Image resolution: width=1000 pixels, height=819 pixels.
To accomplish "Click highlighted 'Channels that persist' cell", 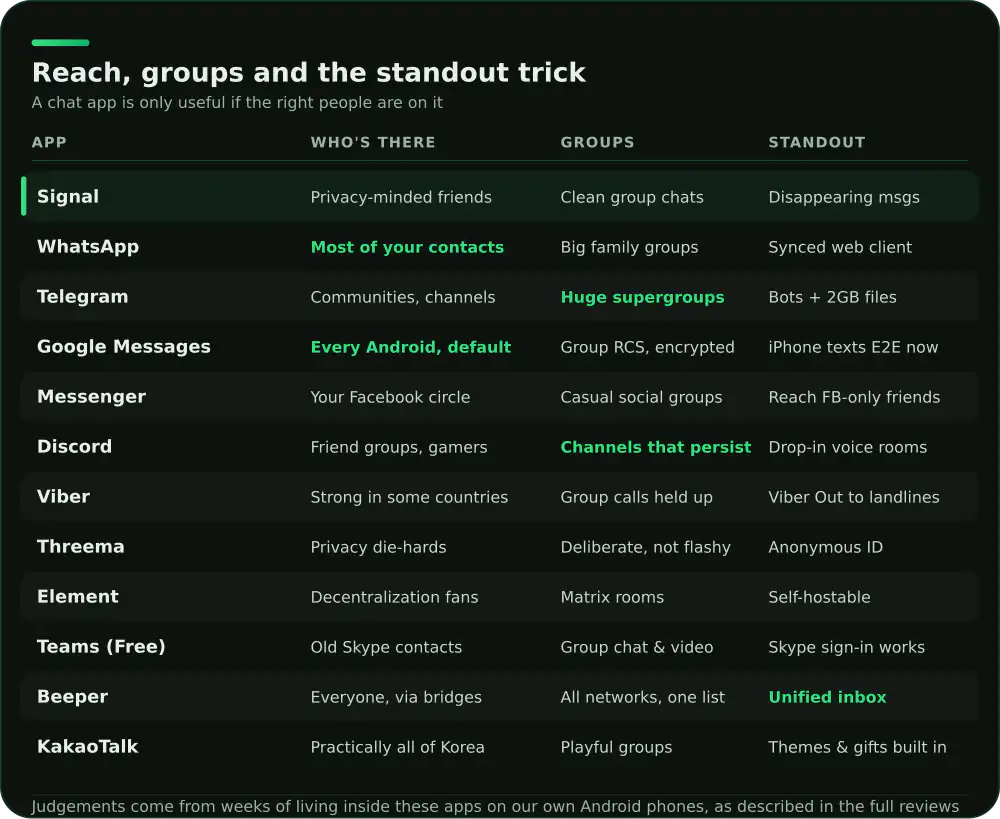I will click(x=656, y=447).
